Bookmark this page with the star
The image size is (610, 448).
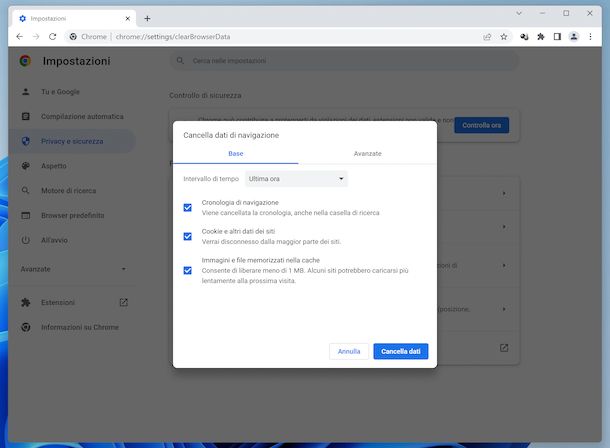[x=504, y=37]
